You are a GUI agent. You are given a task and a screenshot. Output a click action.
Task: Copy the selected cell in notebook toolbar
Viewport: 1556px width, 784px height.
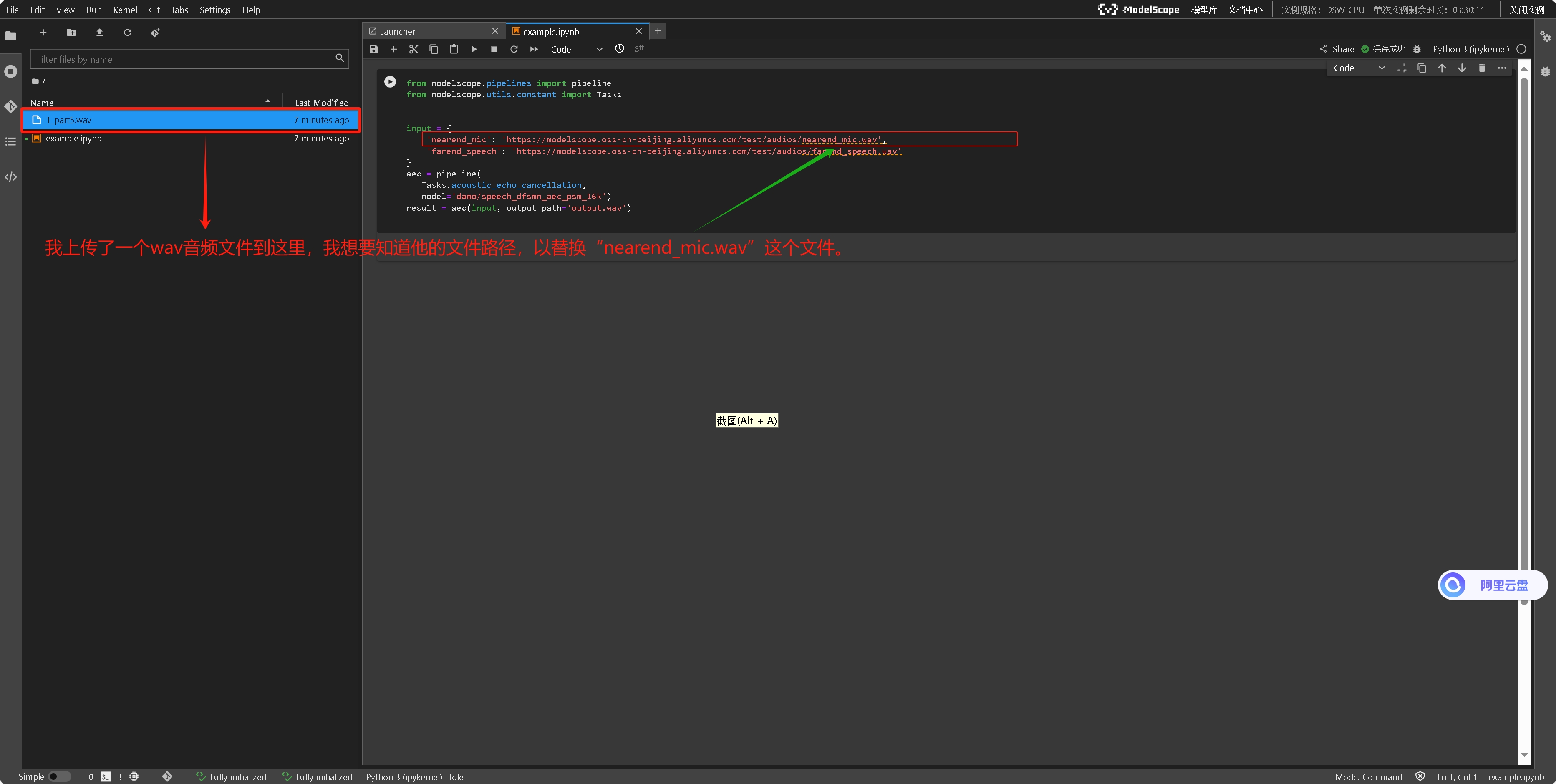(x=434, y=49)
